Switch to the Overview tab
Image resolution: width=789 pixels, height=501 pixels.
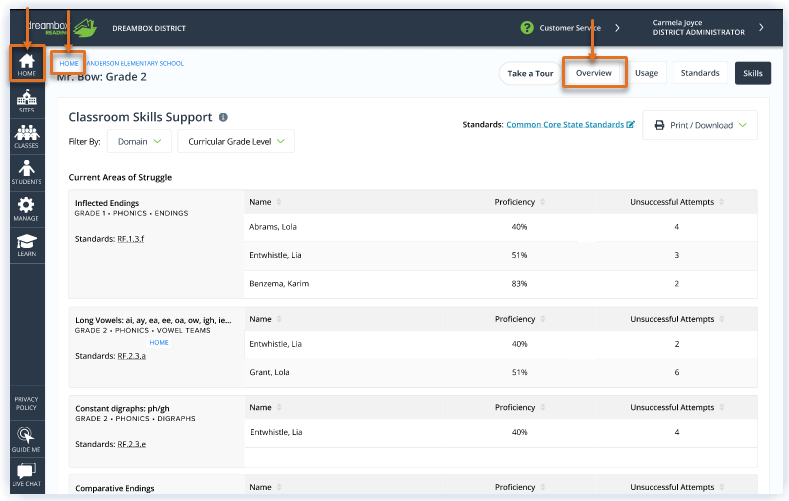point(594,73)
